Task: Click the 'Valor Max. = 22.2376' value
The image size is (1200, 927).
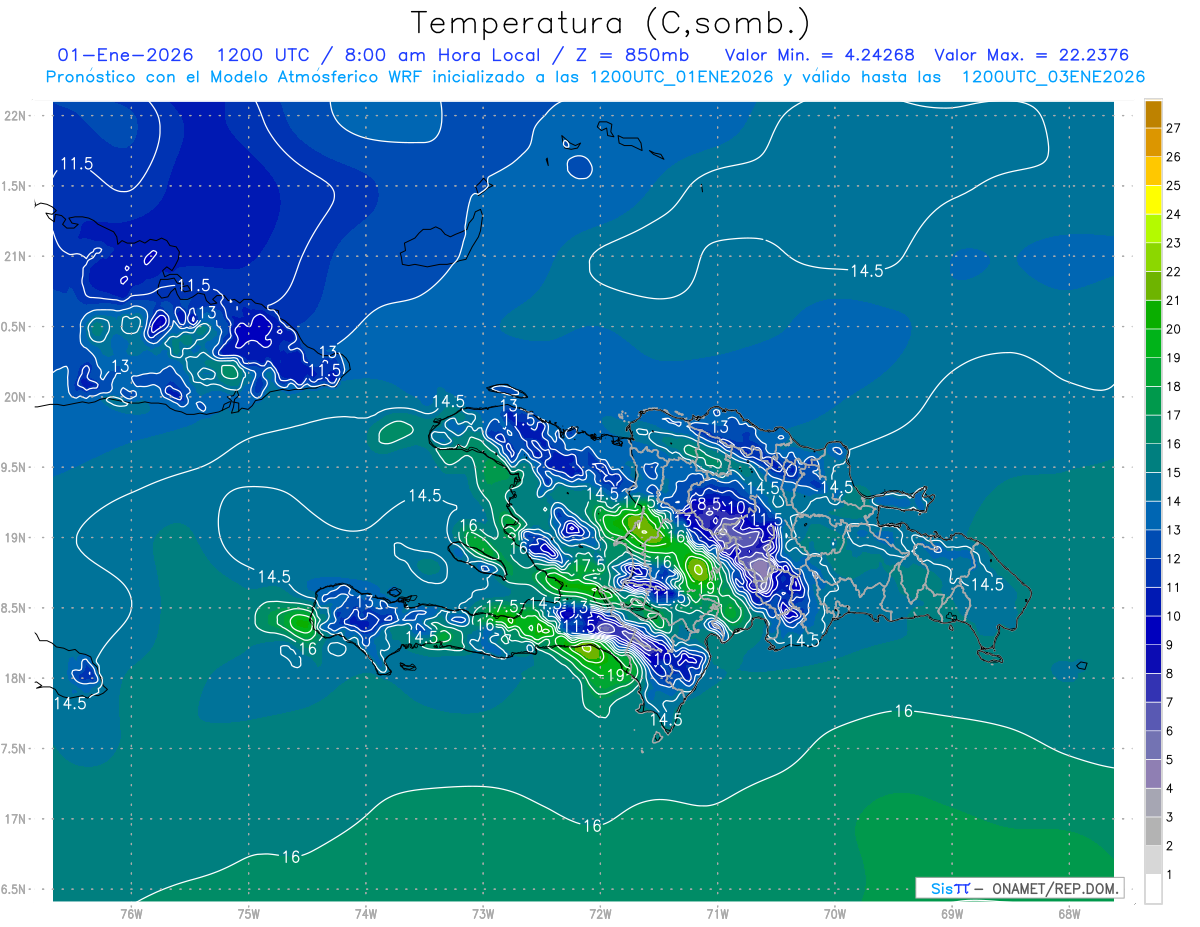Action: [x=1032, y=55]
